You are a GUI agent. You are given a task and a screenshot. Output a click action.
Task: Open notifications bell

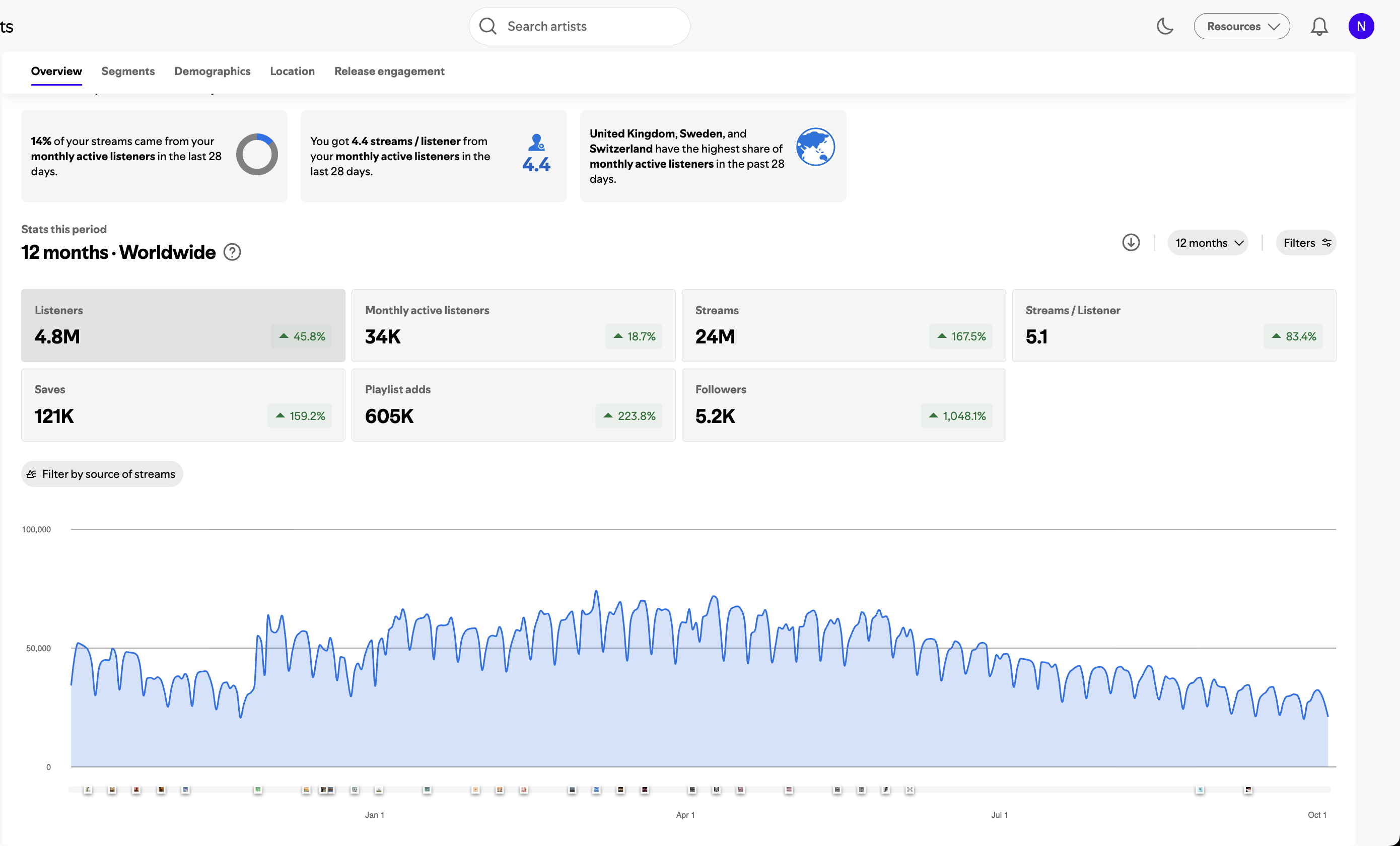[x=1319, y=26]
